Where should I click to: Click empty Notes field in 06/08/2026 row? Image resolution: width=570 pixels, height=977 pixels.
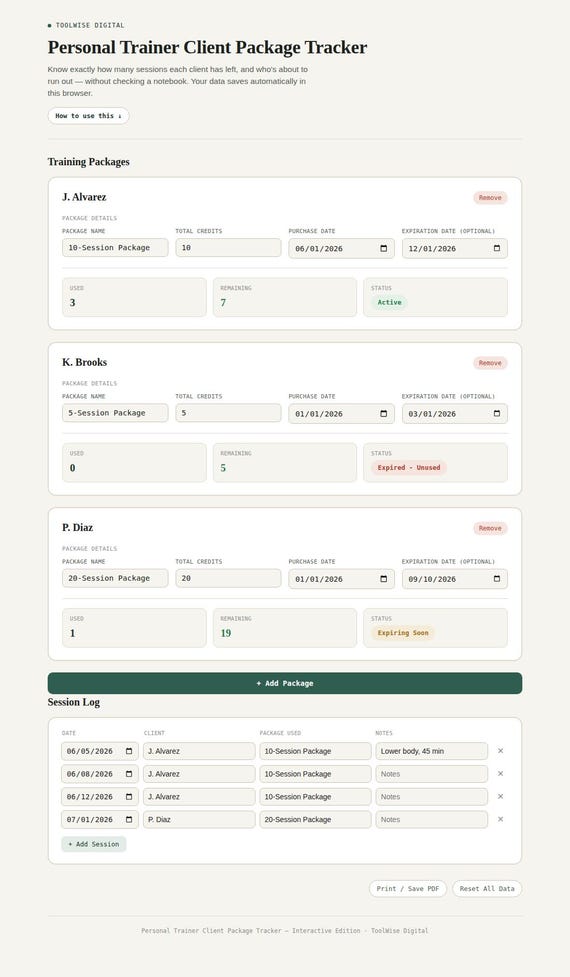[x=432, y=774]
